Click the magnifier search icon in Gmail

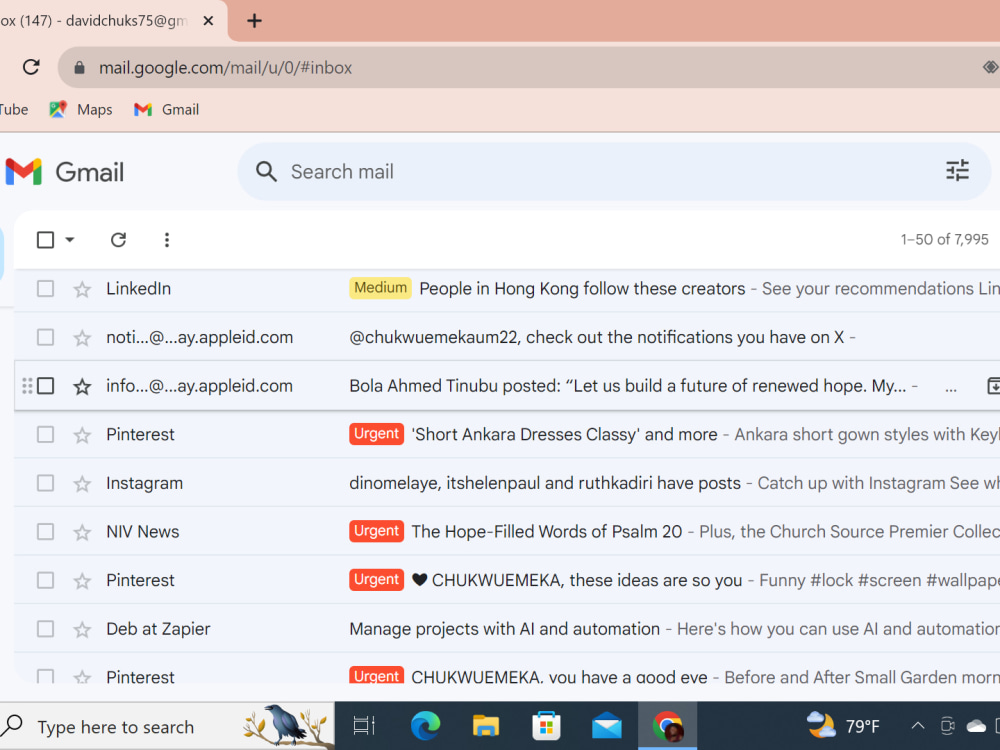pyautogui.click(x=266, y=172)
